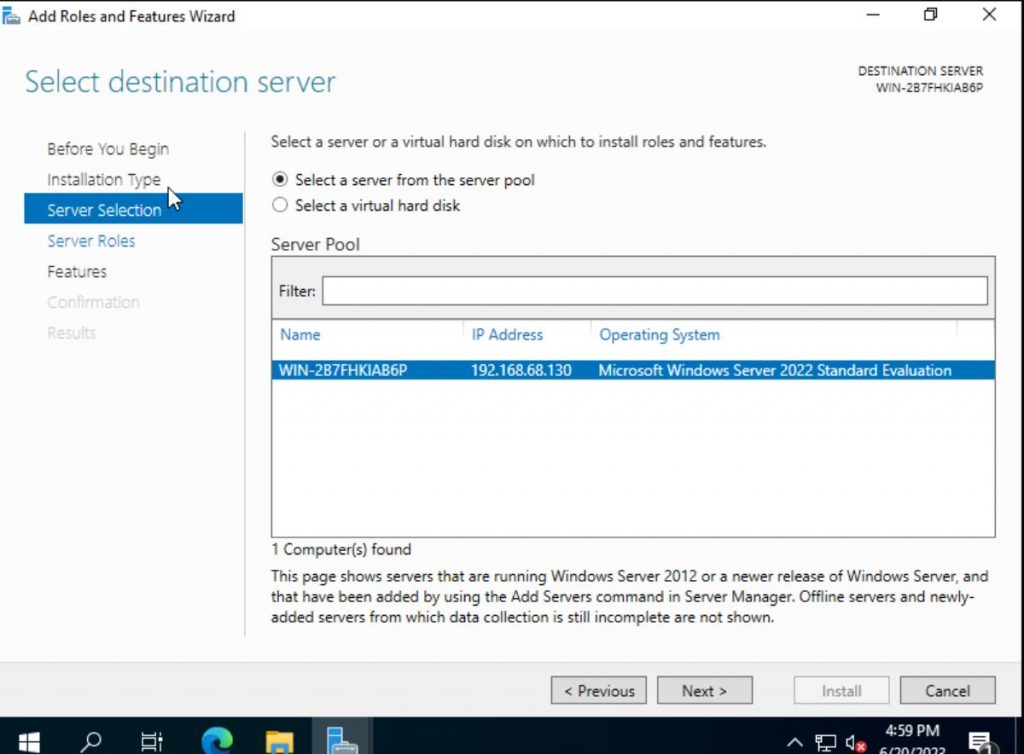Open Task View
1024x754 pixels.
tap(152, 740)
